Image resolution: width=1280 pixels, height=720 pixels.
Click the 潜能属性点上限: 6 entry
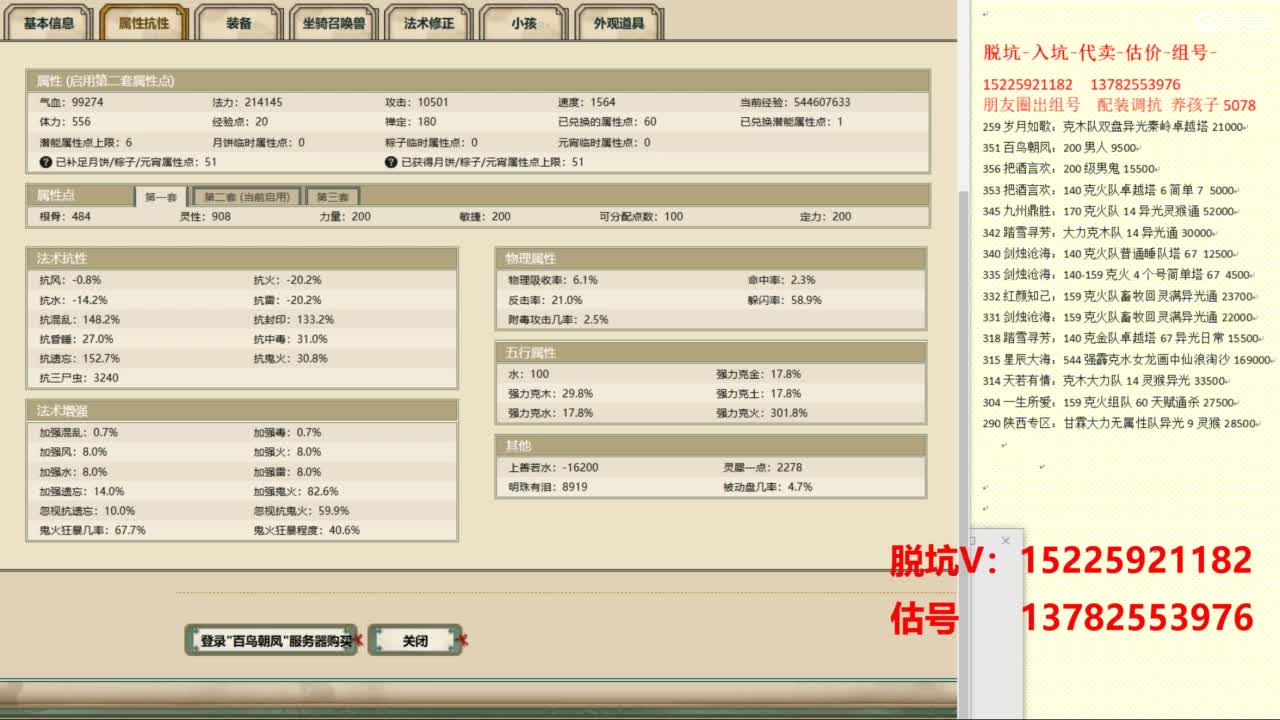coord(85,142)
